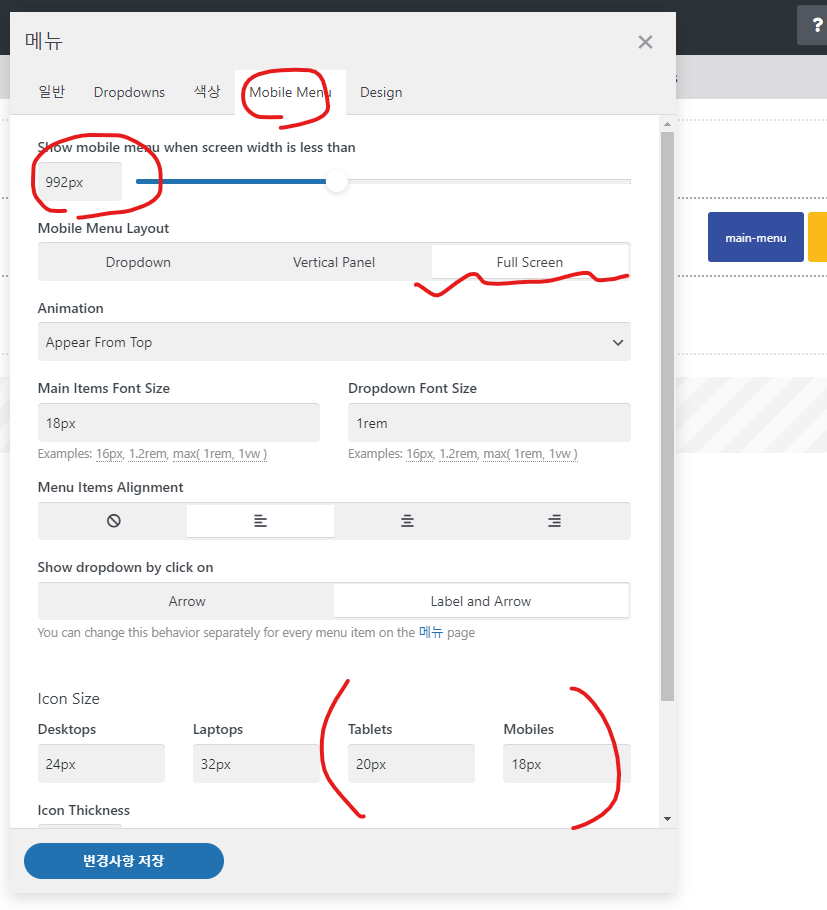The width and height of the screenshot is (827, 910).
Task: Show dropdown by click on Arrow
Action: pyautogui.click(x=187, y=601)
